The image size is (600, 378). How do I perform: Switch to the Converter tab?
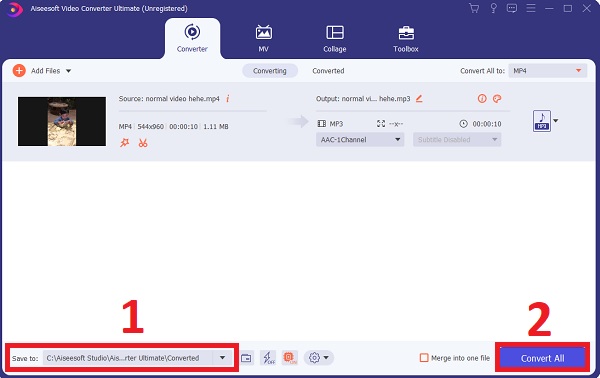click(x=192, y=38)
